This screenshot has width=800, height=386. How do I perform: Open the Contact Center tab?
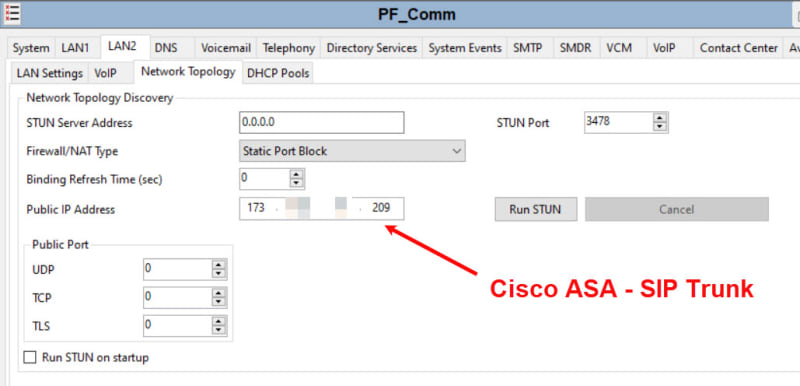coord(738,48)
